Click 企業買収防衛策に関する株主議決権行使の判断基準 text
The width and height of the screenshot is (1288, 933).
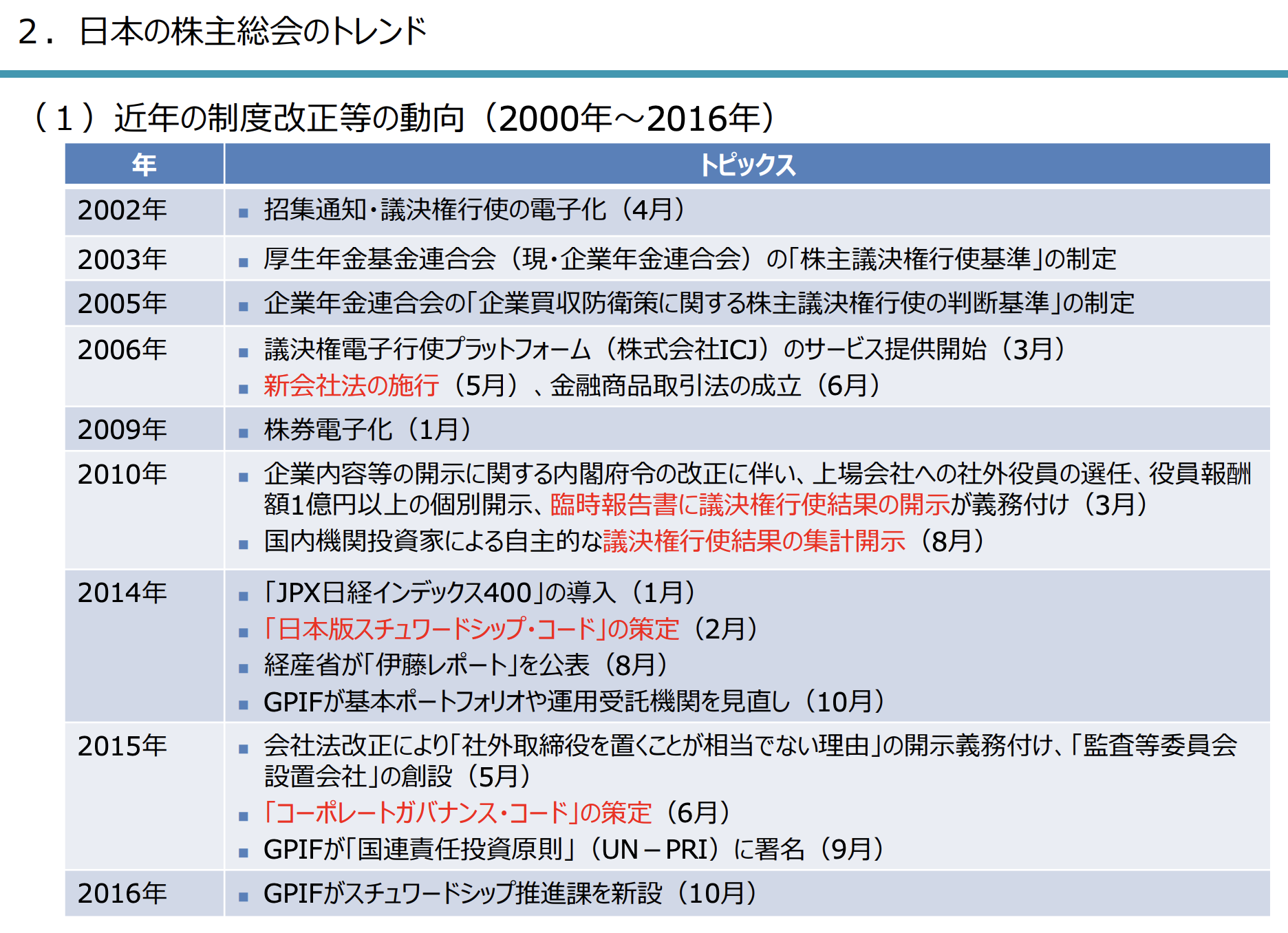[x=764, y=303]
